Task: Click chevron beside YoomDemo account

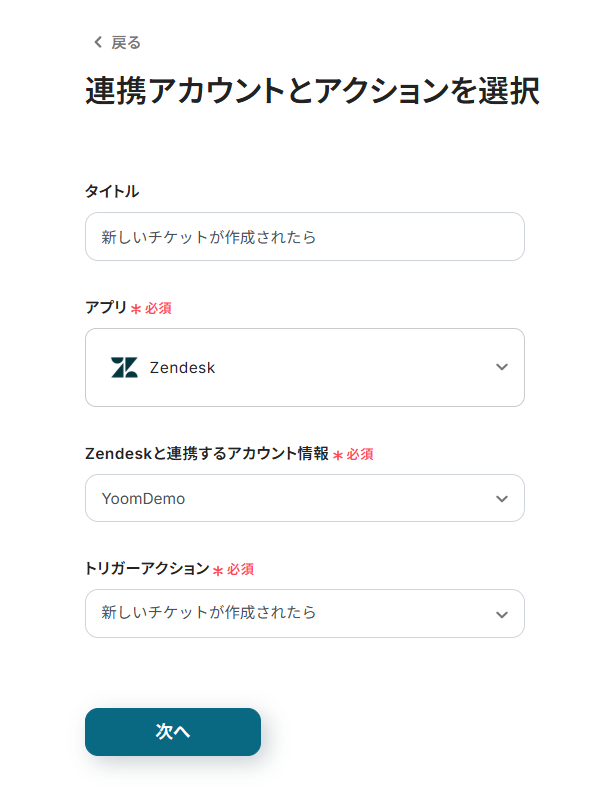Action: click(502, 498)
